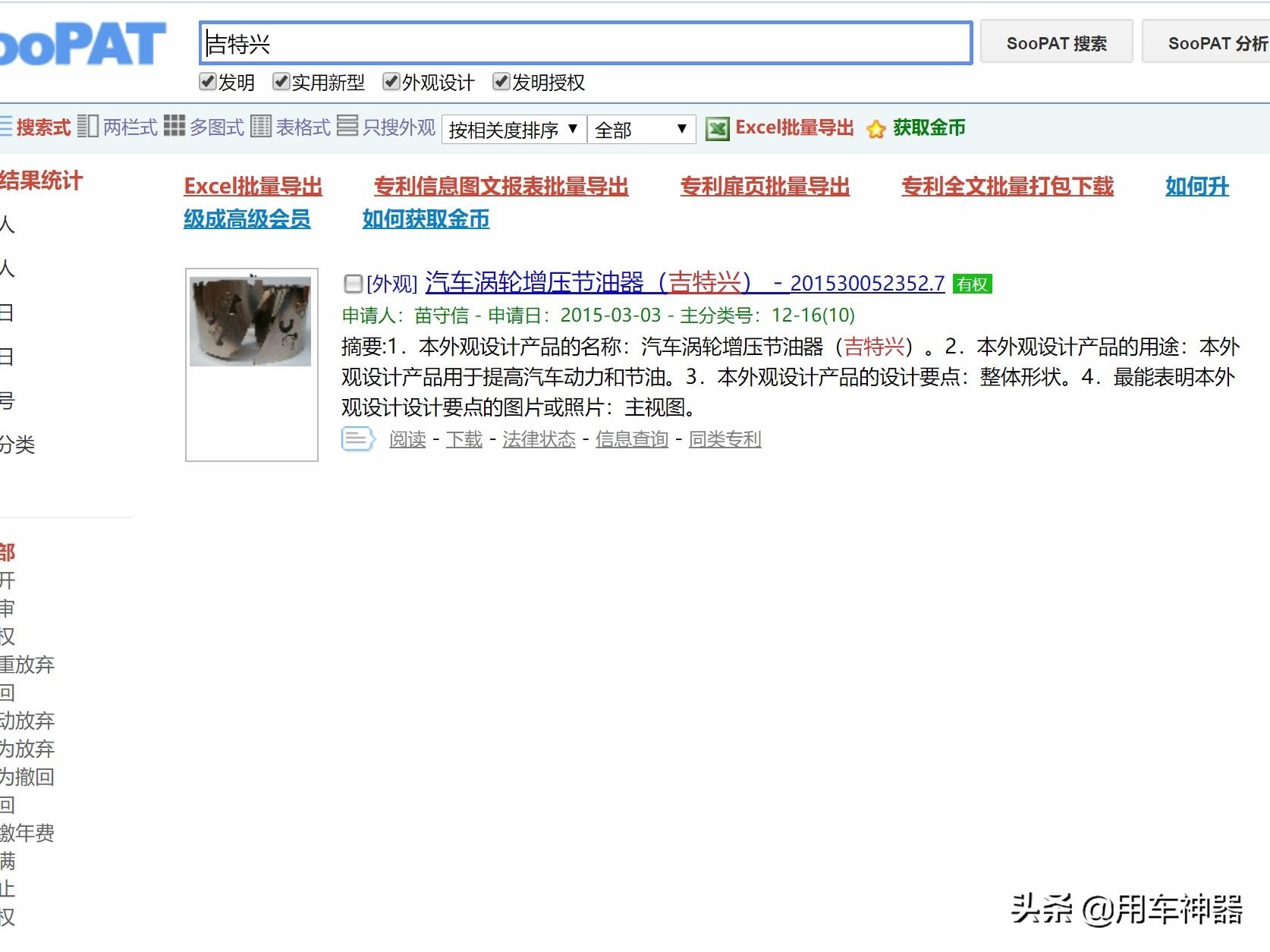The height and width of the screenshot is (952, 1270).
Task: Click the classification number 12-16(10)
Action: pos(813,315)
